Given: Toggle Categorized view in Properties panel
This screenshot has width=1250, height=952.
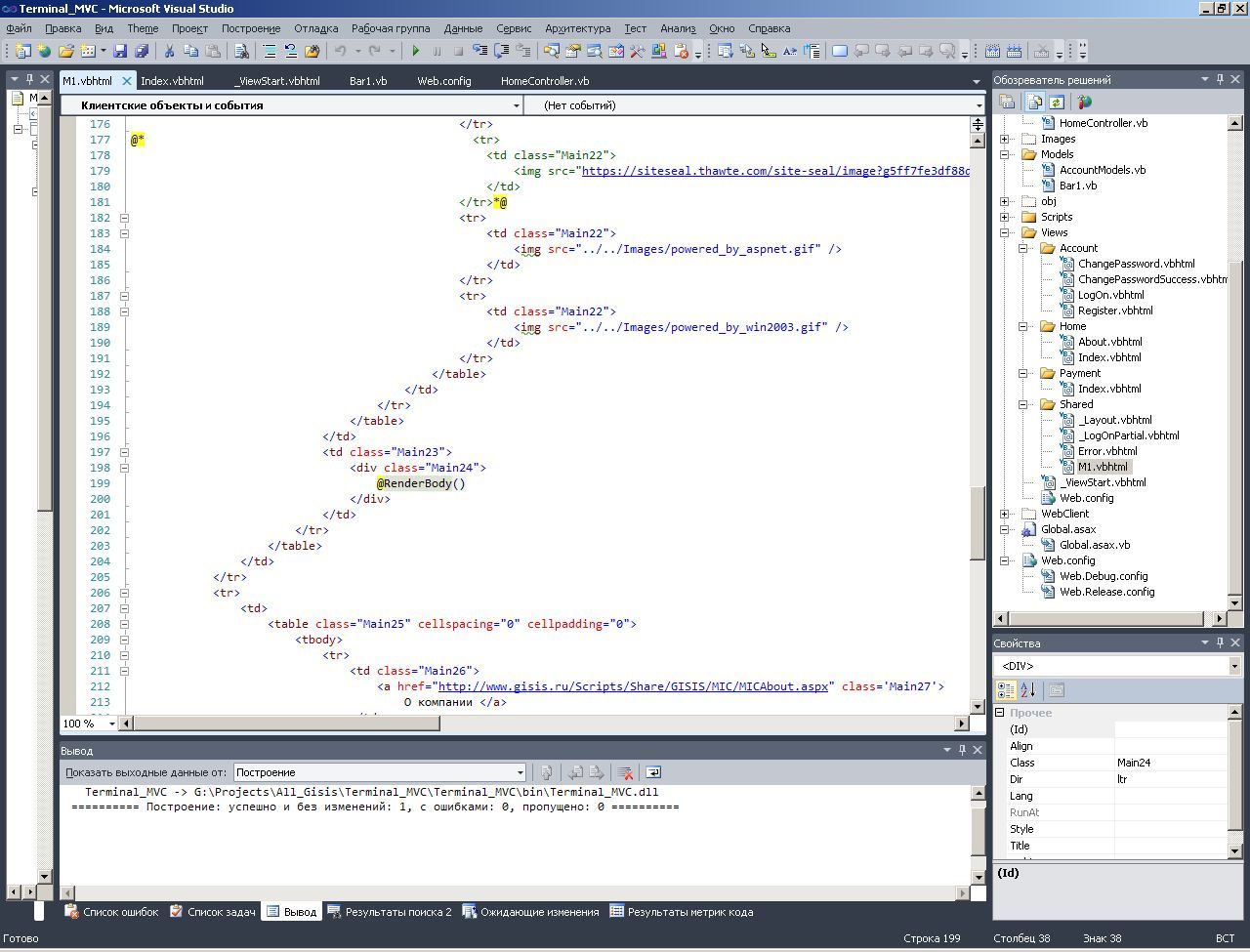Looking at the screenshot, I should tap(1006, 690).
